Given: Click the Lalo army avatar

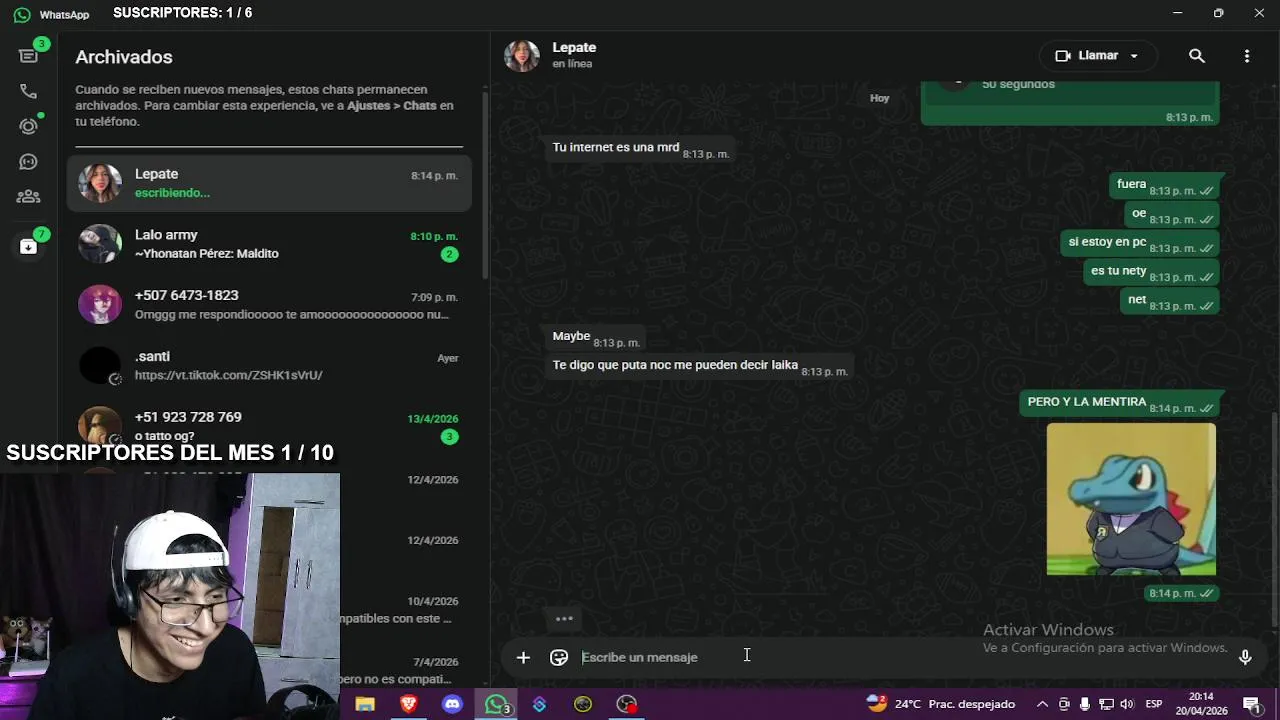Looking at the screenshot, I should [x=100, y=244].
